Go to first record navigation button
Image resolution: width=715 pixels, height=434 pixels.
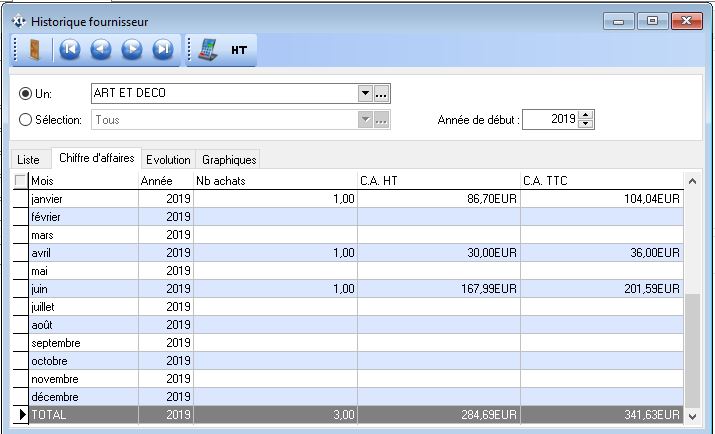pyautogui.click(x=69, y=50)
